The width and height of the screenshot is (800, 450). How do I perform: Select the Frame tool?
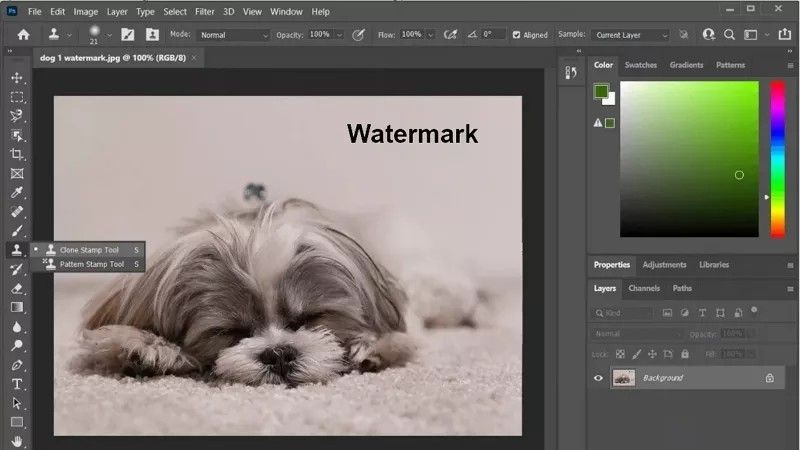pos(17,173)
